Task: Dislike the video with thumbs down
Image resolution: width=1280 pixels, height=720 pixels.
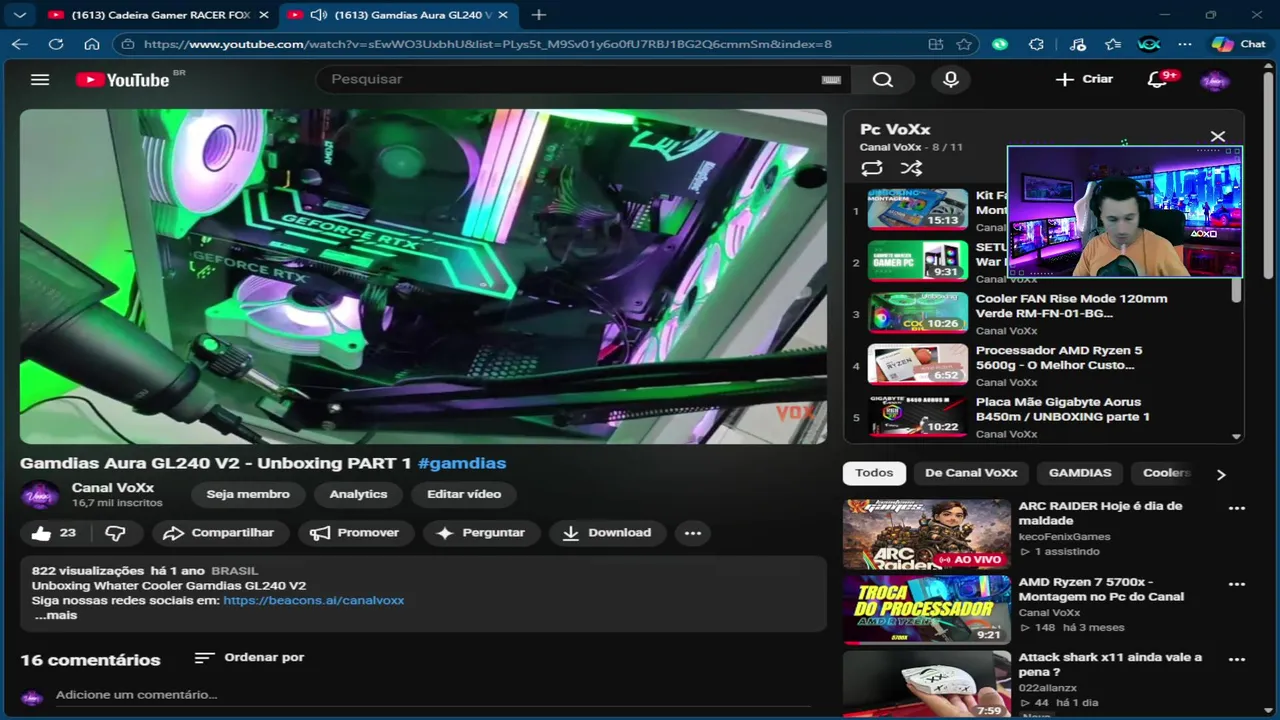Action: [x=116, y=533]
